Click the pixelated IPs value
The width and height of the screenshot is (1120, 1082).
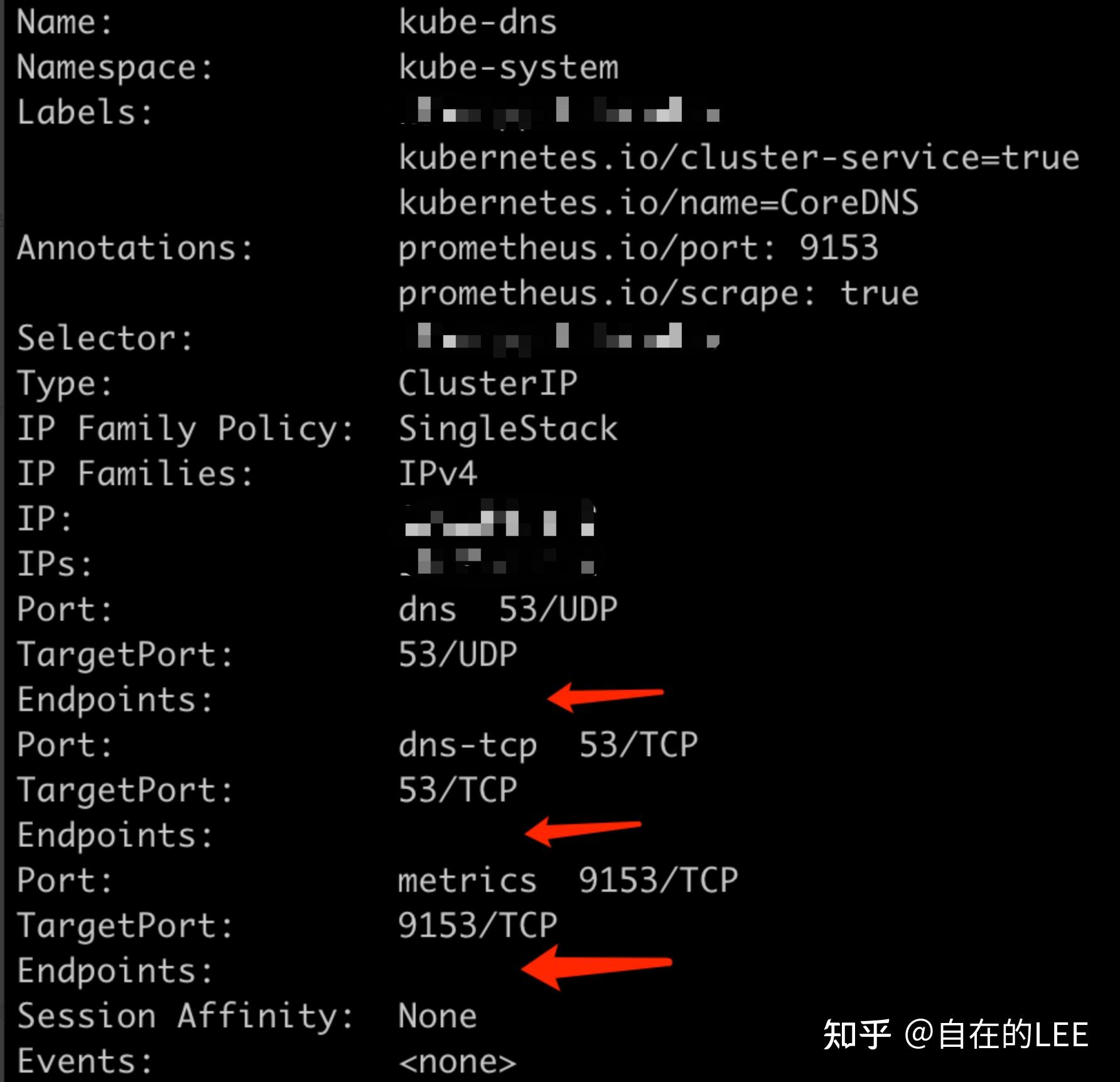(499, 562)
